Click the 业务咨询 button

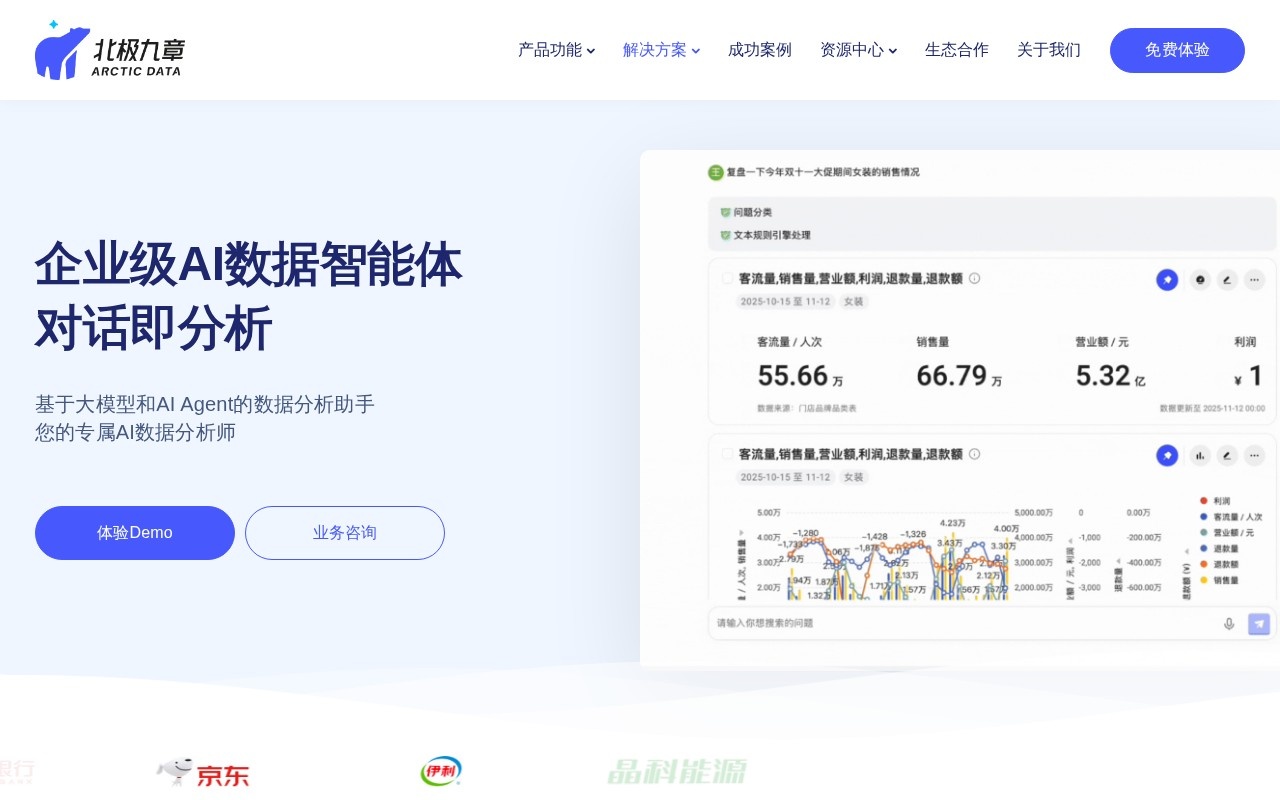(345, 533)
